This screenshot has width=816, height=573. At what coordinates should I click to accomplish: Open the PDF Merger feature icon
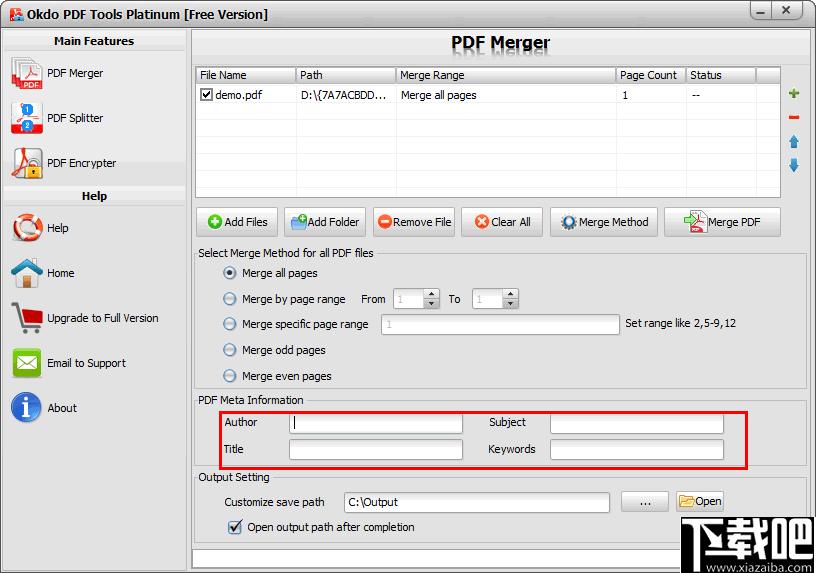[27, 73]
